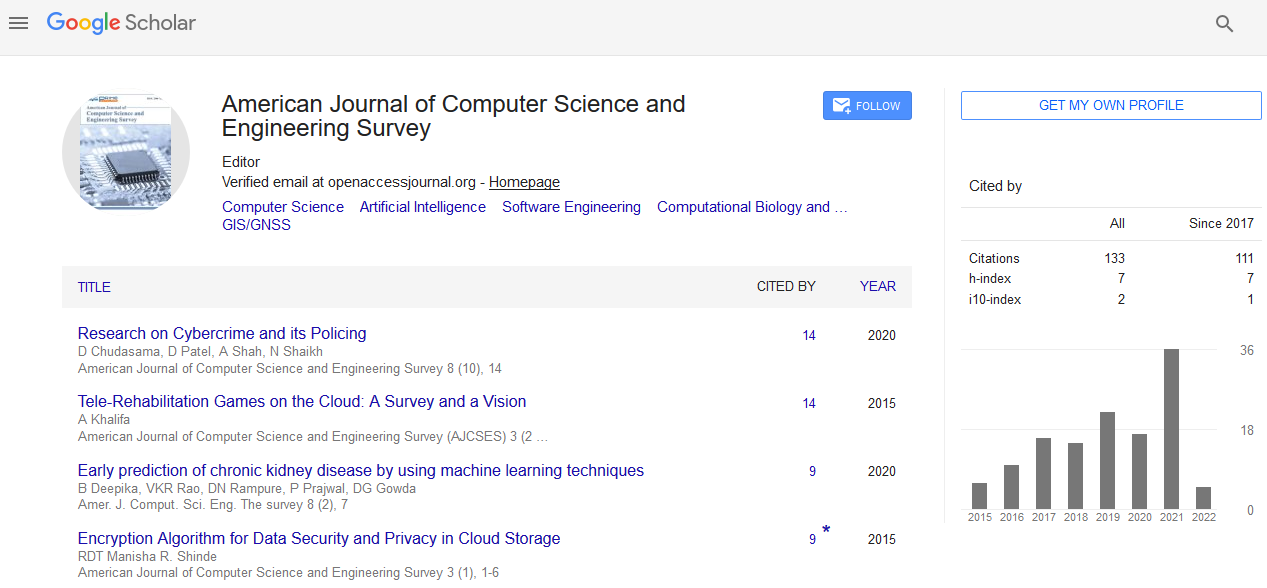Click the search magnifier icon
This screenshot has height=588, width=1267.
1224,24
